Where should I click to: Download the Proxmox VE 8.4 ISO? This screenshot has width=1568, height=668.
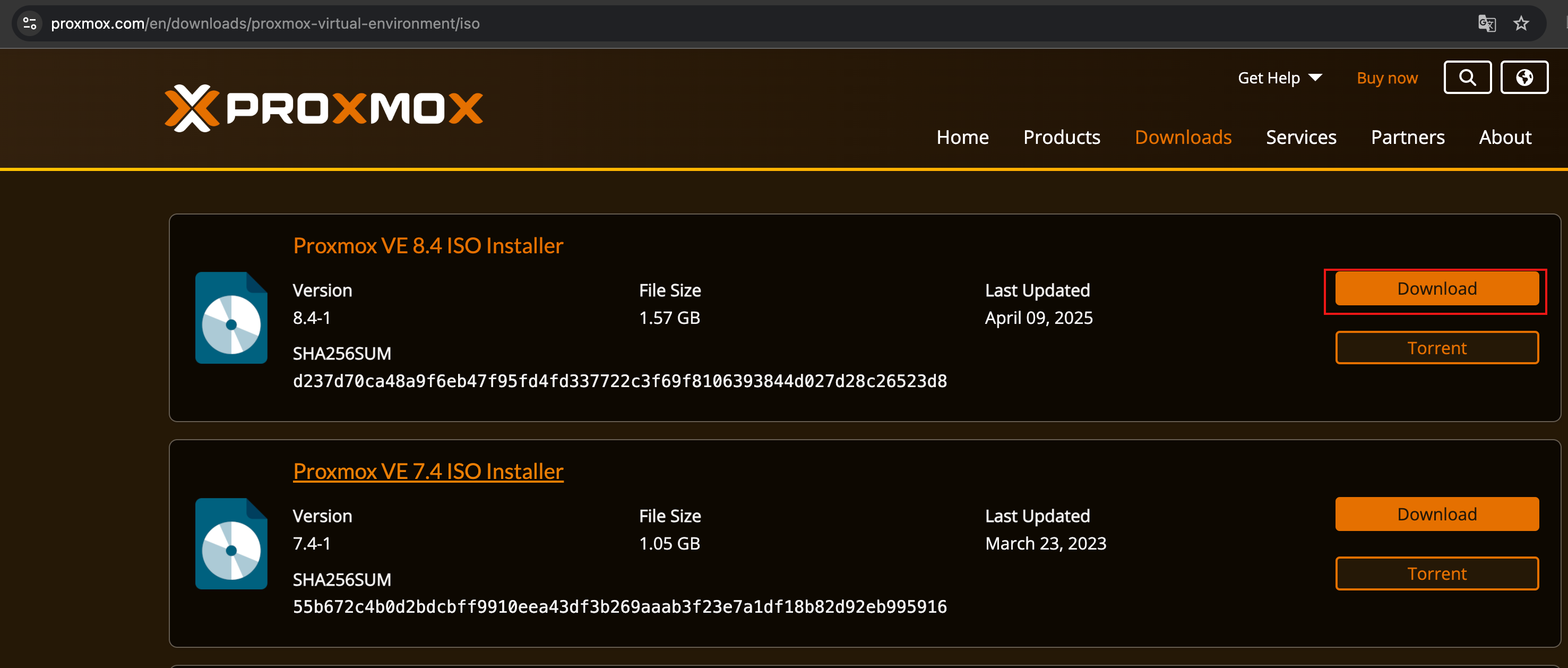1436,289
